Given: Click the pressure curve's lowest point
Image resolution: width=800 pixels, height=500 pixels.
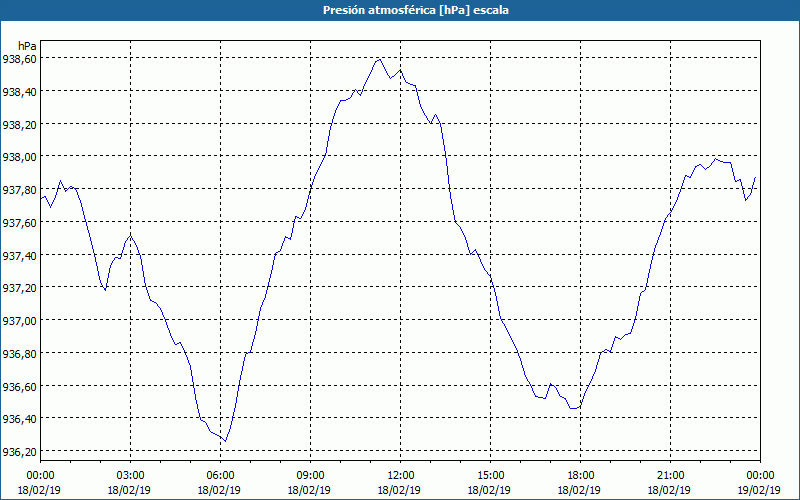Looking at the screenshot, I should point(225,441).
